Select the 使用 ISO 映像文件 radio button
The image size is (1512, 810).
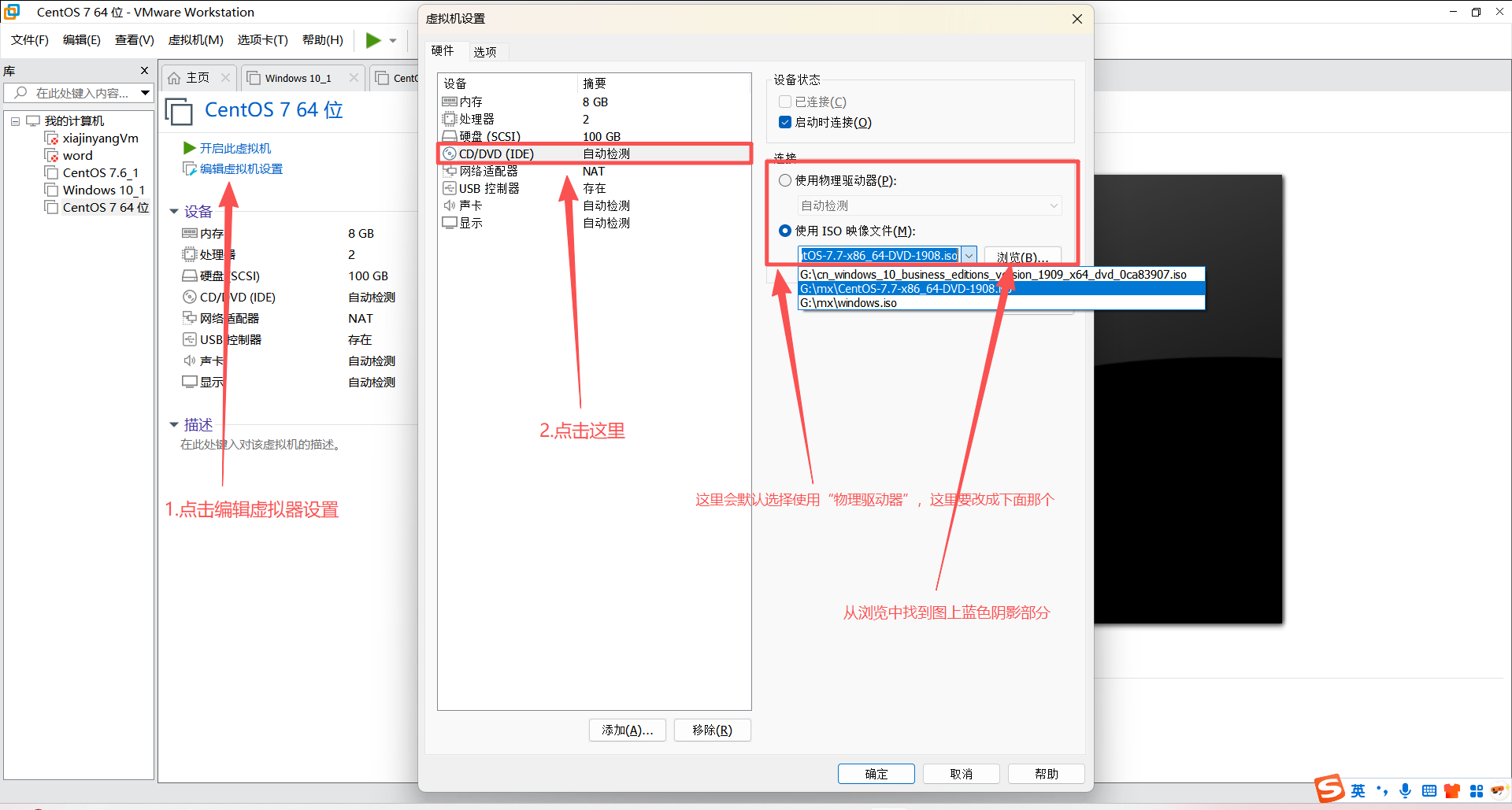(x=785, y=231)
